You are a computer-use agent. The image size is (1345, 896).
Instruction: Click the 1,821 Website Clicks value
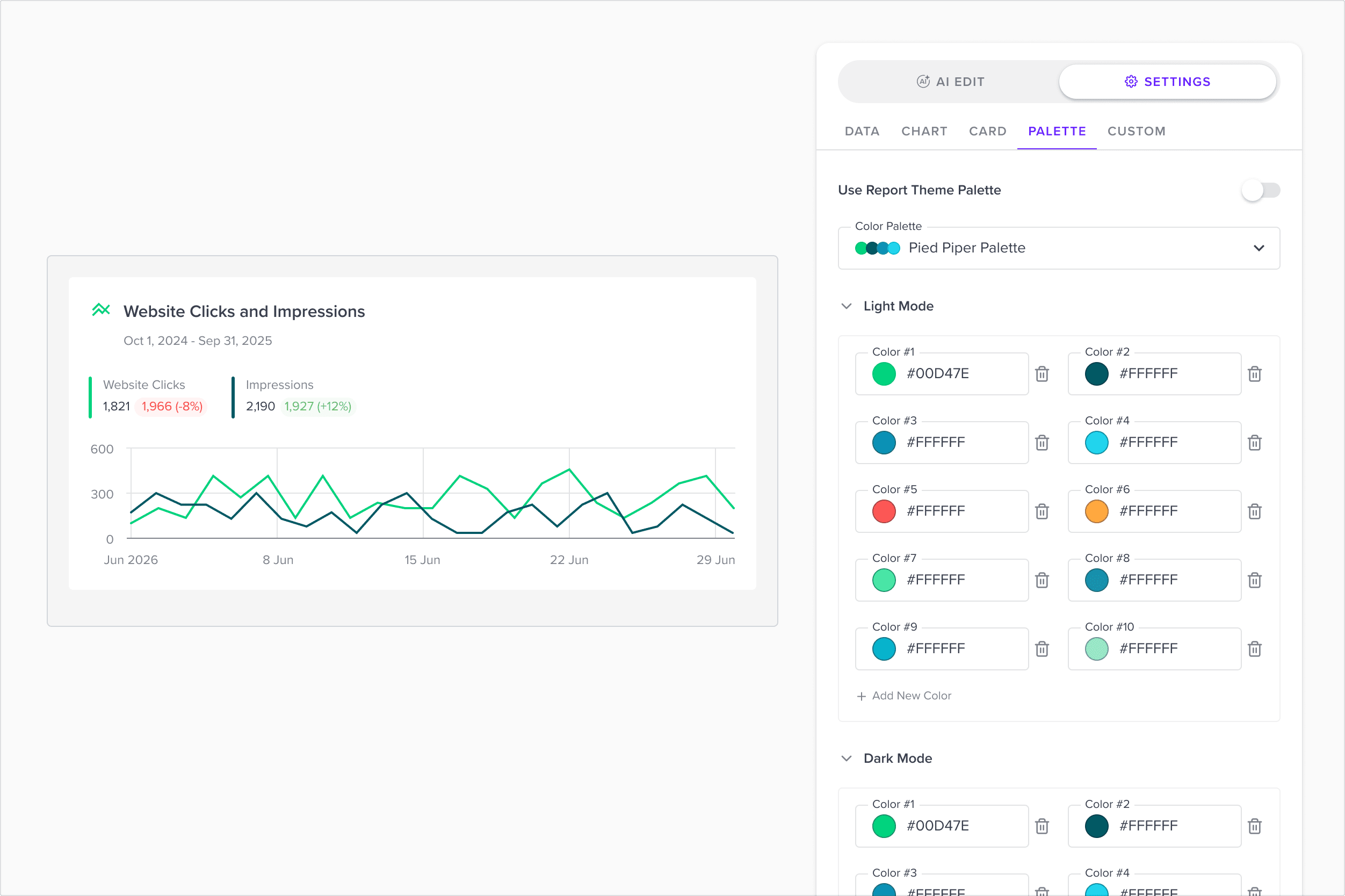117,406
